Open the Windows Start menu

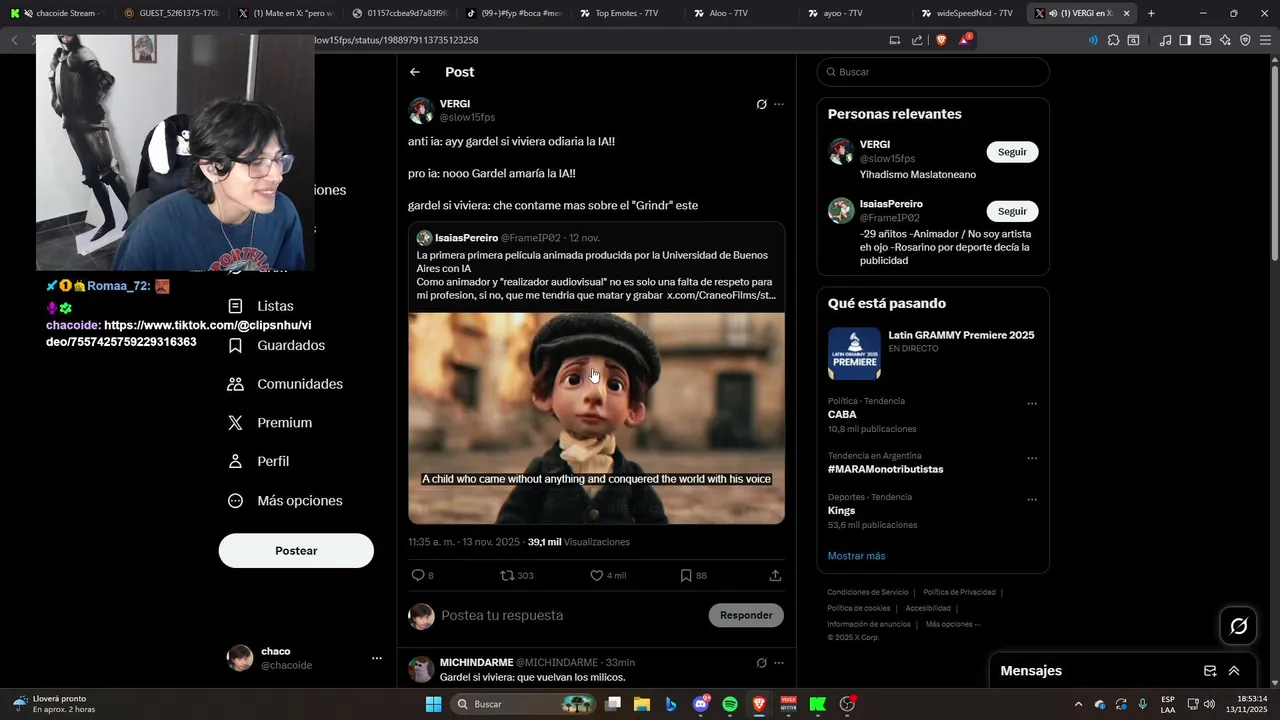433,704
